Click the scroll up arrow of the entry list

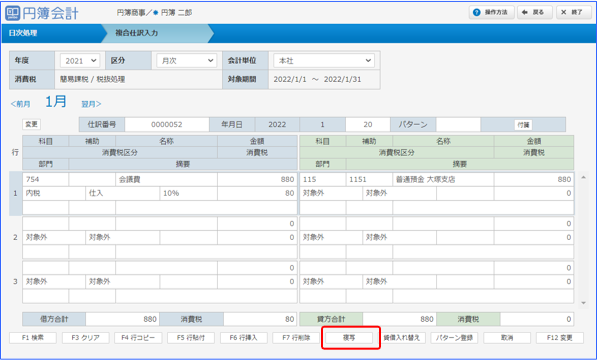583,178
